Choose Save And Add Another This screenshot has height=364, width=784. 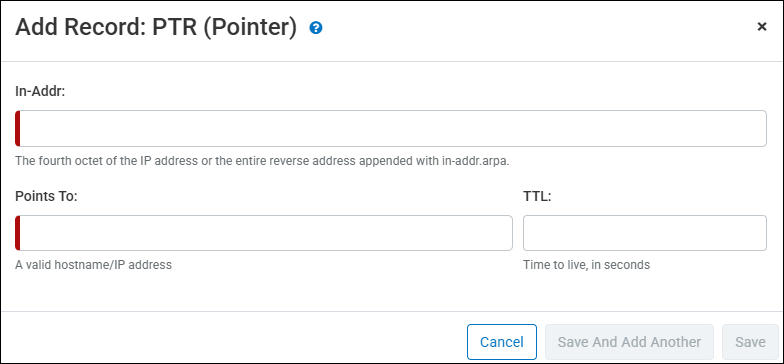click(x=629, y=342)
